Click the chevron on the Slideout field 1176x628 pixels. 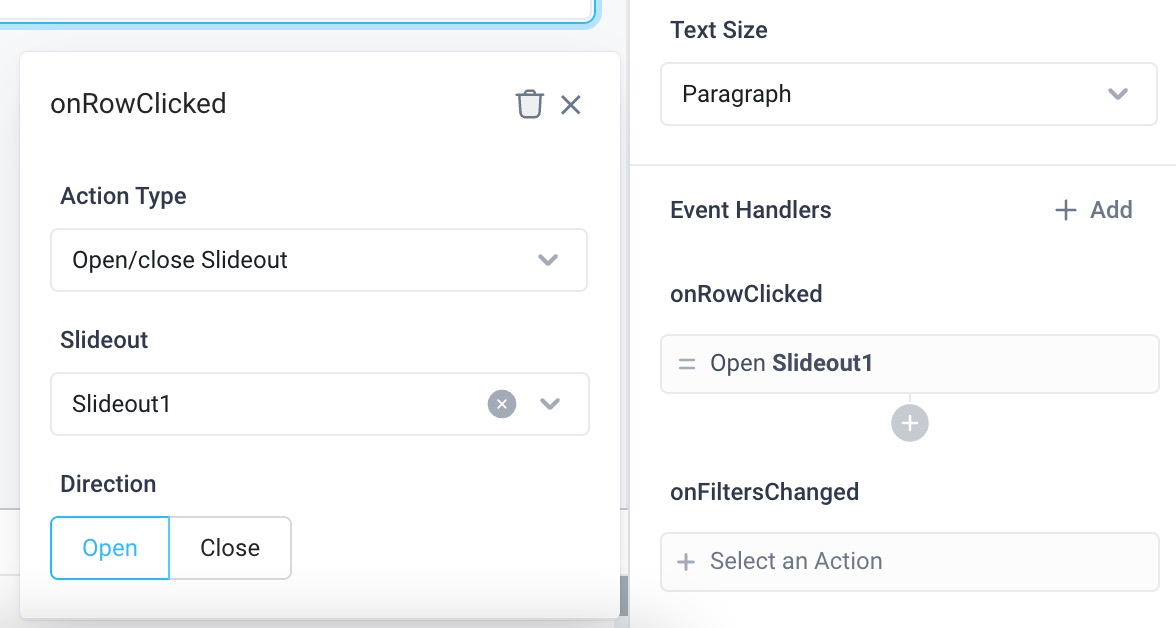coord(549,404)
